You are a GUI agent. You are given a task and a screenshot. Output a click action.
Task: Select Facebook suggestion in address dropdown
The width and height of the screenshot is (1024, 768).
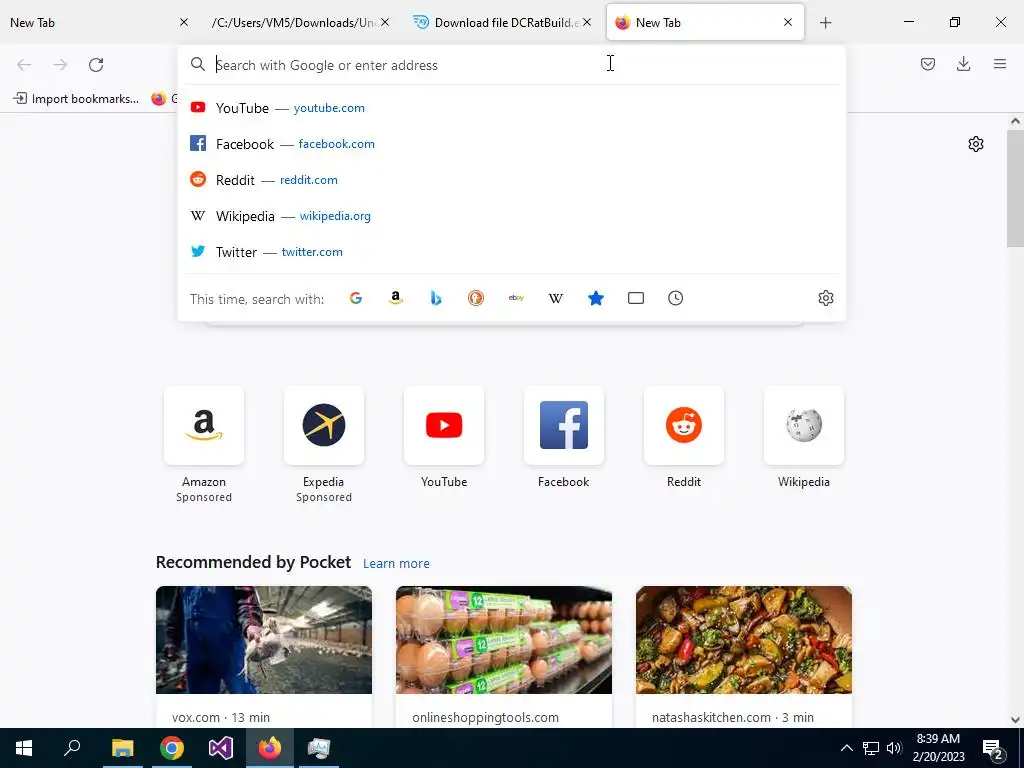(x=511, y=144)
